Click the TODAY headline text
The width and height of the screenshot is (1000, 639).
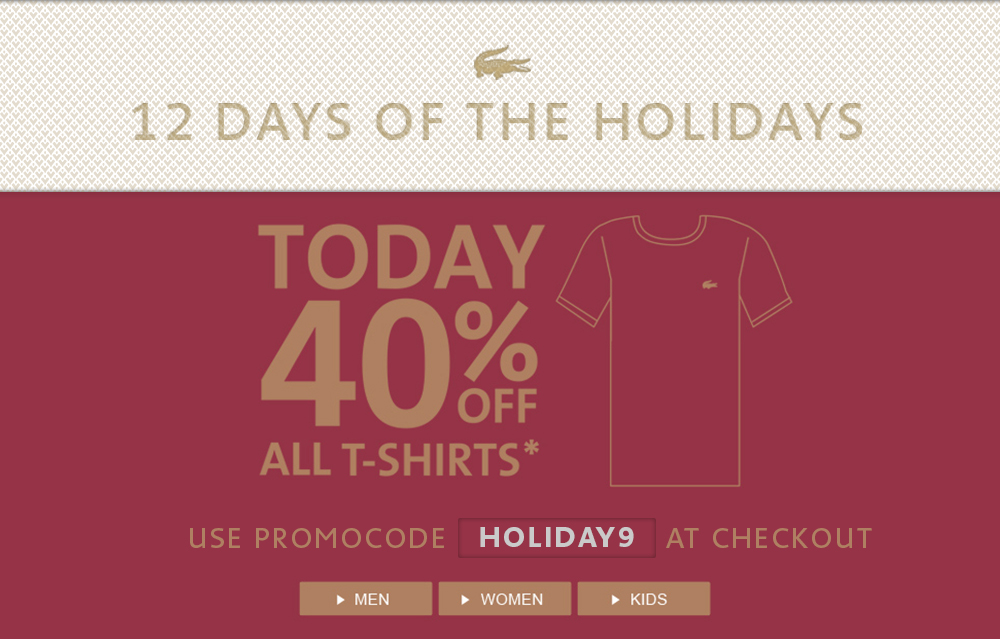point(401,259)
